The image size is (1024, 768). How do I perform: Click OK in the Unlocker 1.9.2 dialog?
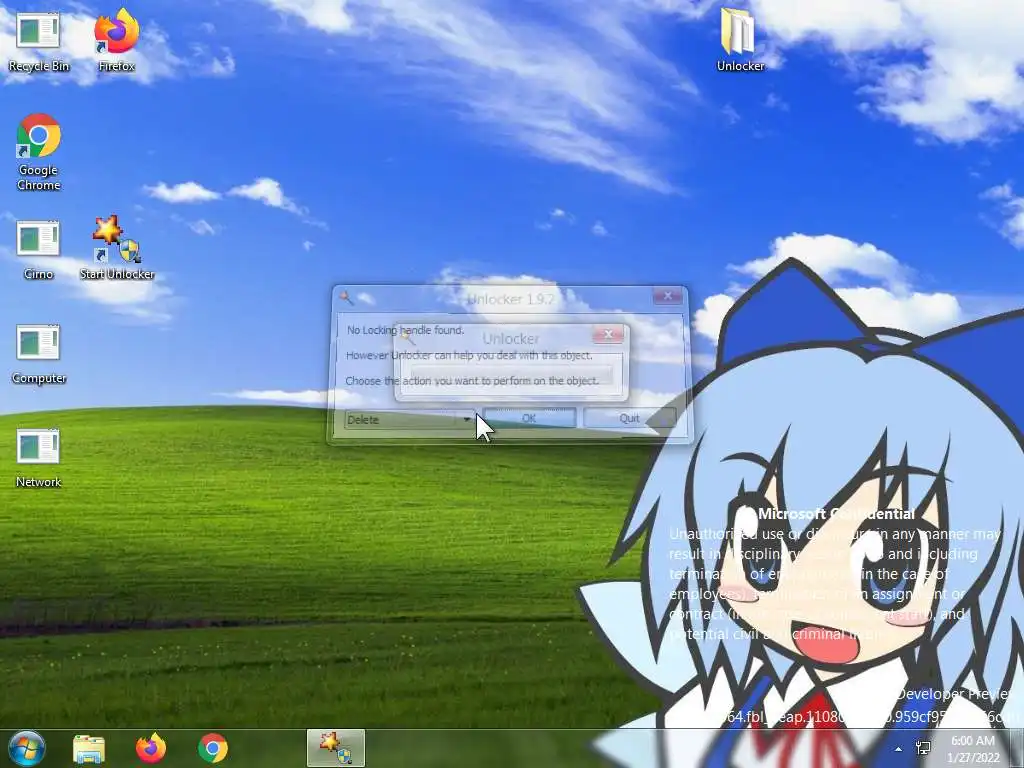tap(529, 418)
